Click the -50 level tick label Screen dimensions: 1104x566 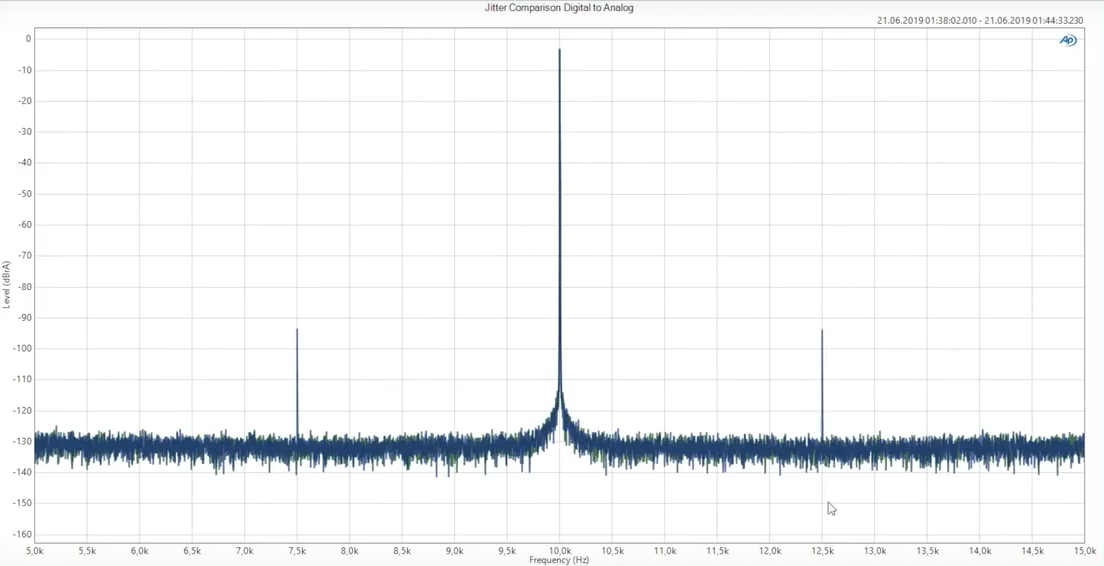[x=24, y=194]
